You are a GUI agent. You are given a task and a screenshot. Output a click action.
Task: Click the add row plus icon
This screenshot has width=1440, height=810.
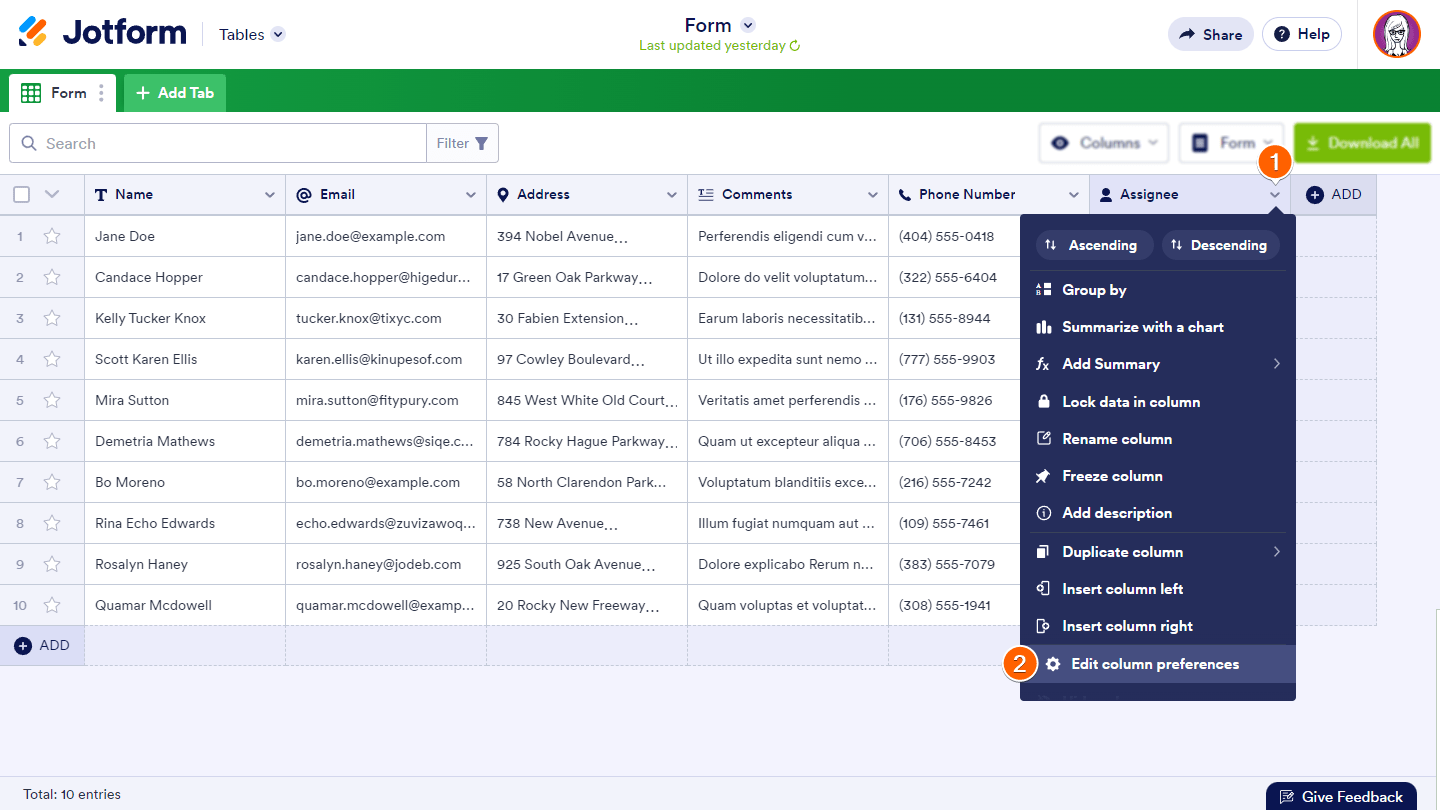pyautogui.click(x=23, y=646)
